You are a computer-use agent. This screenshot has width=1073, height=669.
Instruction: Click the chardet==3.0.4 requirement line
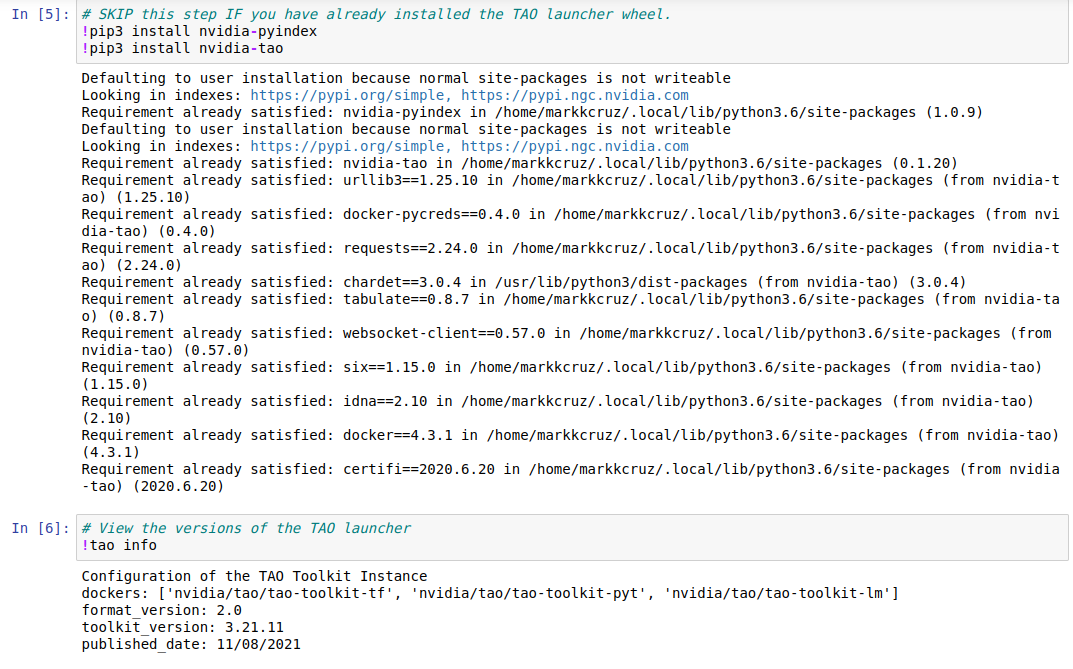[x=523, y=282]
